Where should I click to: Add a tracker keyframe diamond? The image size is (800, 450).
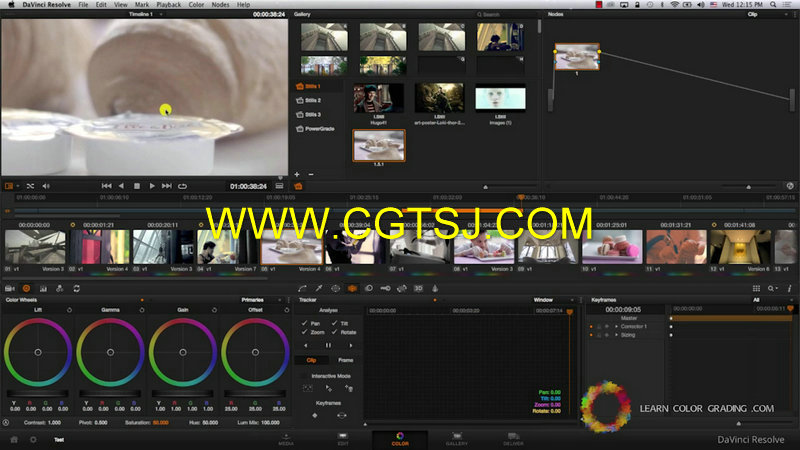pos(315,415)
